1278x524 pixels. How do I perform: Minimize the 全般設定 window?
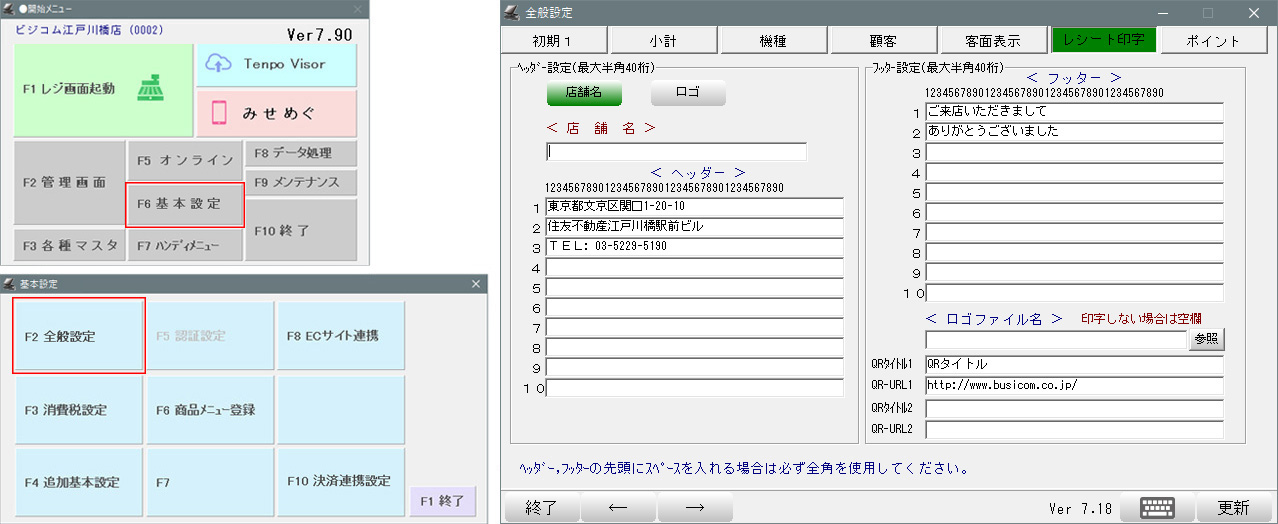click(x=1162, y=13)
